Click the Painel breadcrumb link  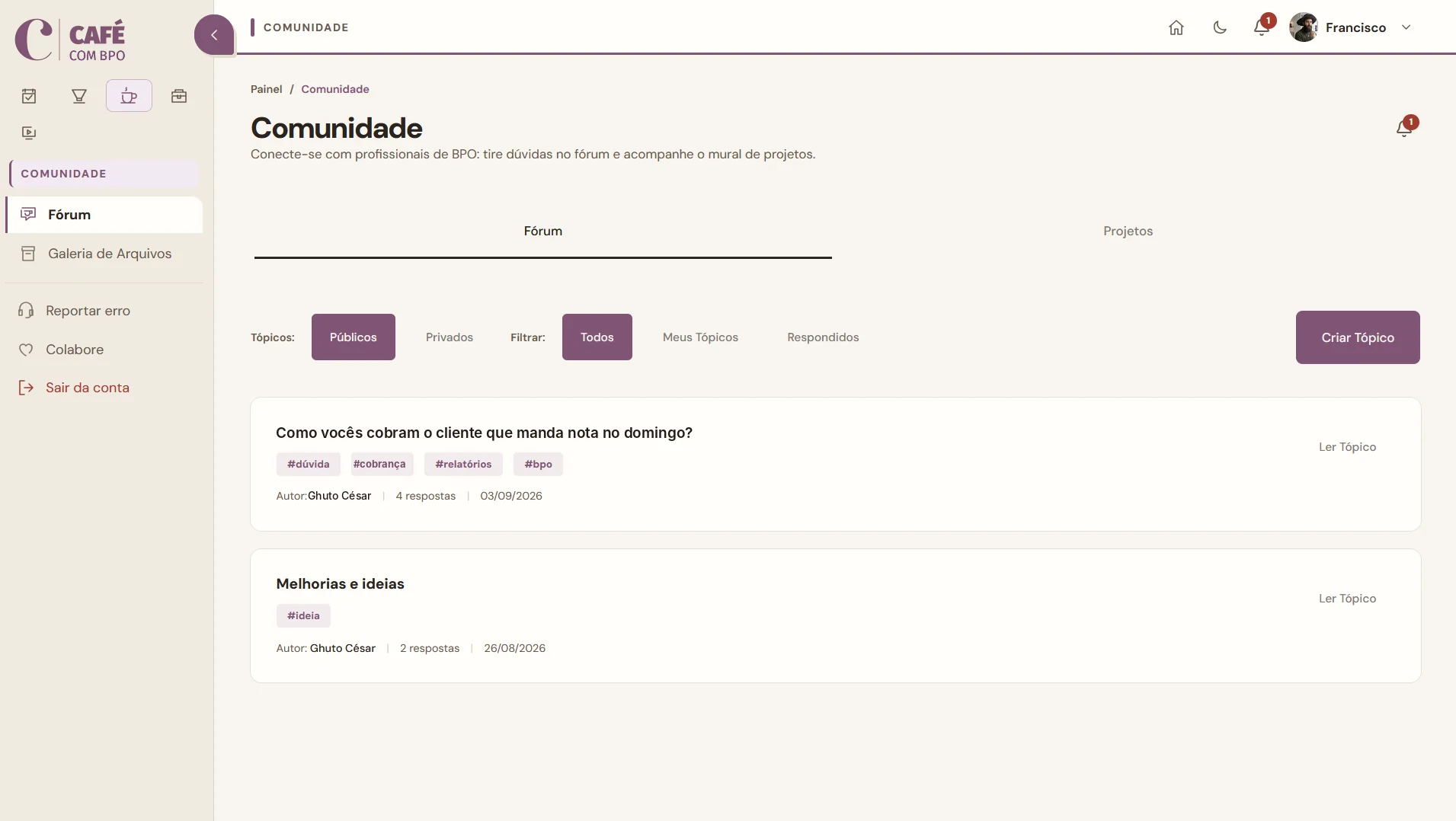(267, 89)
